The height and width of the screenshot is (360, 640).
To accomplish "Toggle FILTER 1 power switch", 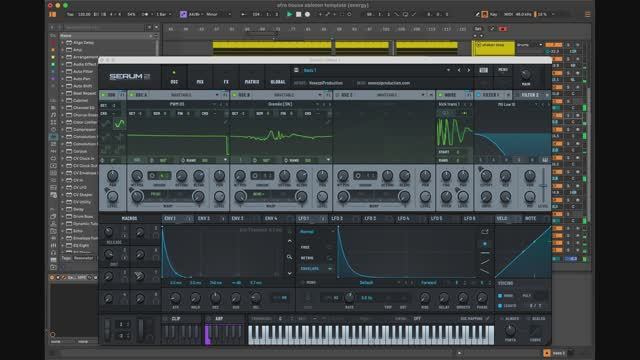I will (478, 95).
